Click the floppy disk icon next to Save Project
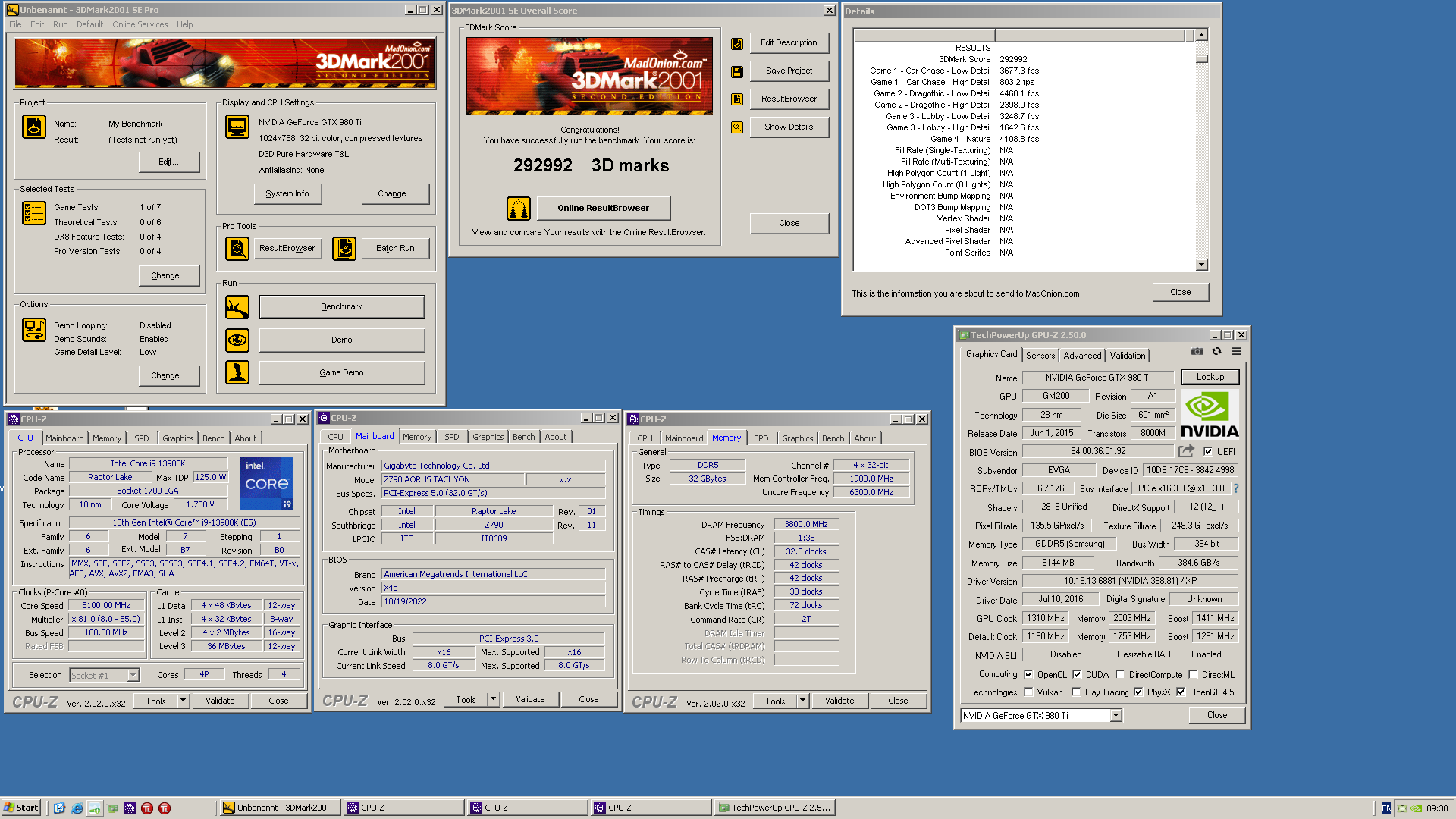This screenshot has height=819, width=1456. click(737, 71)
